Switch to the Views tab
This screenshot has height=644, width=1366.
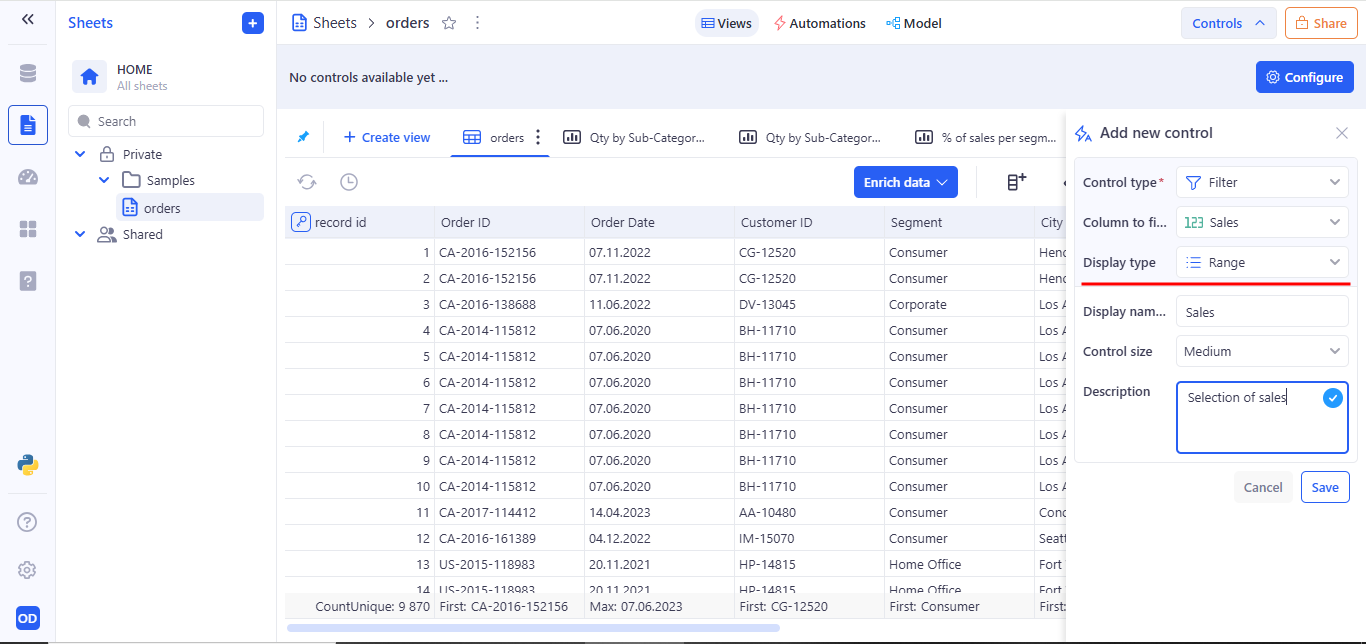pyautogui.click(x=727, y=23)
